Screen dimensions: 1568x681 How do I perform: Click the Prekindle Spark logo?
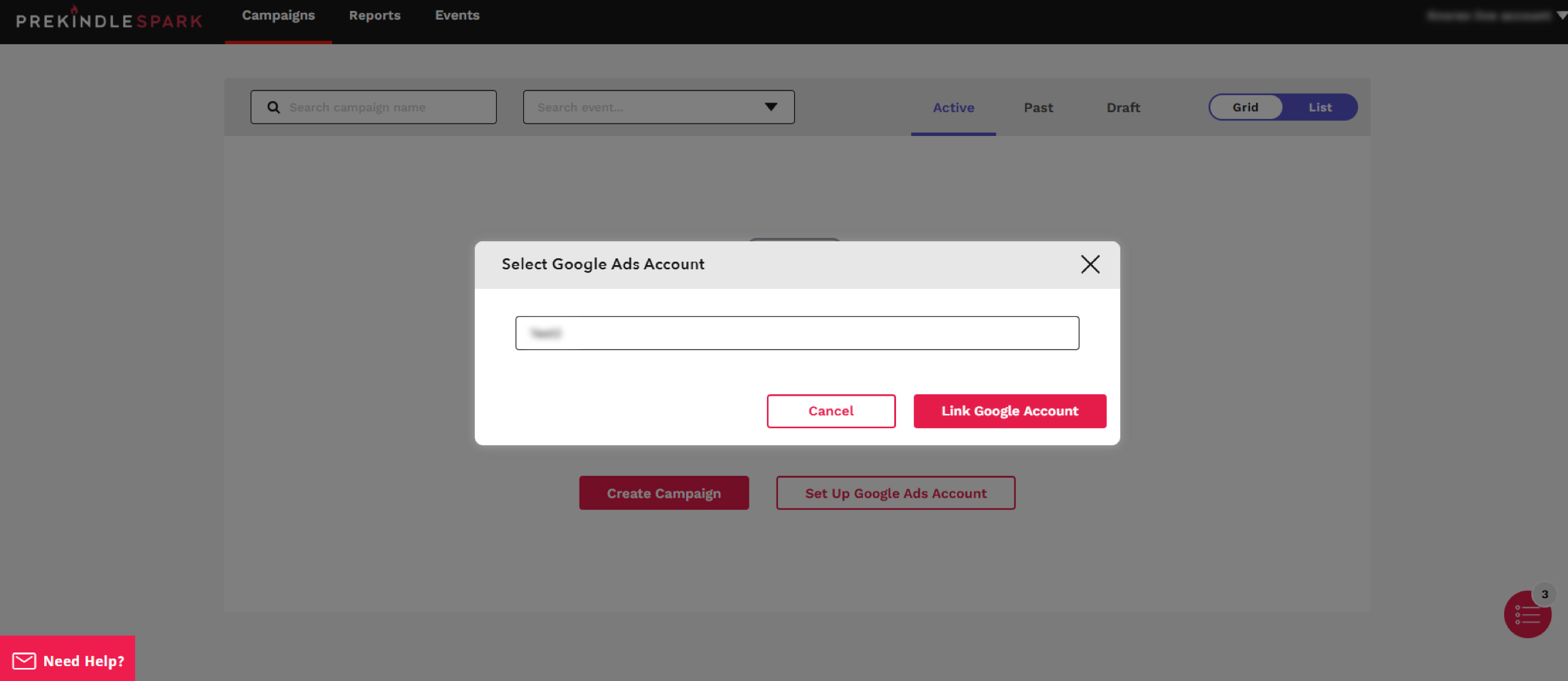109,20
